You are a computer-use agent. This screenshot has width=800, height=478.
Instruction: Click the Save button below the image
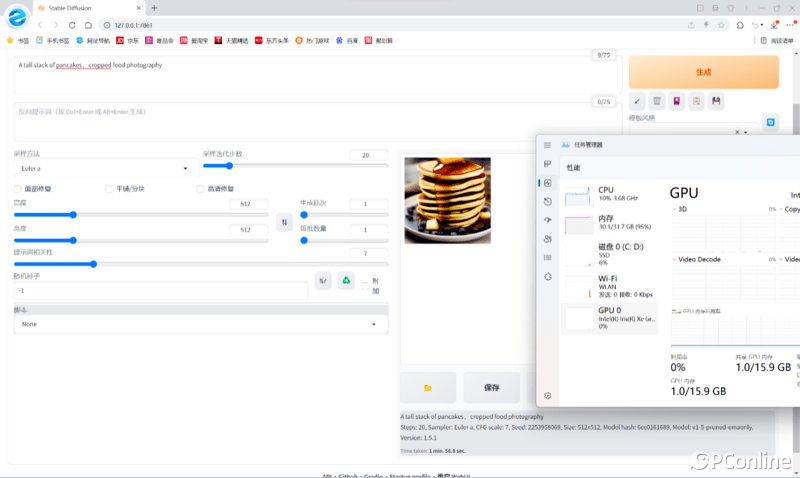tap(491, 387)
